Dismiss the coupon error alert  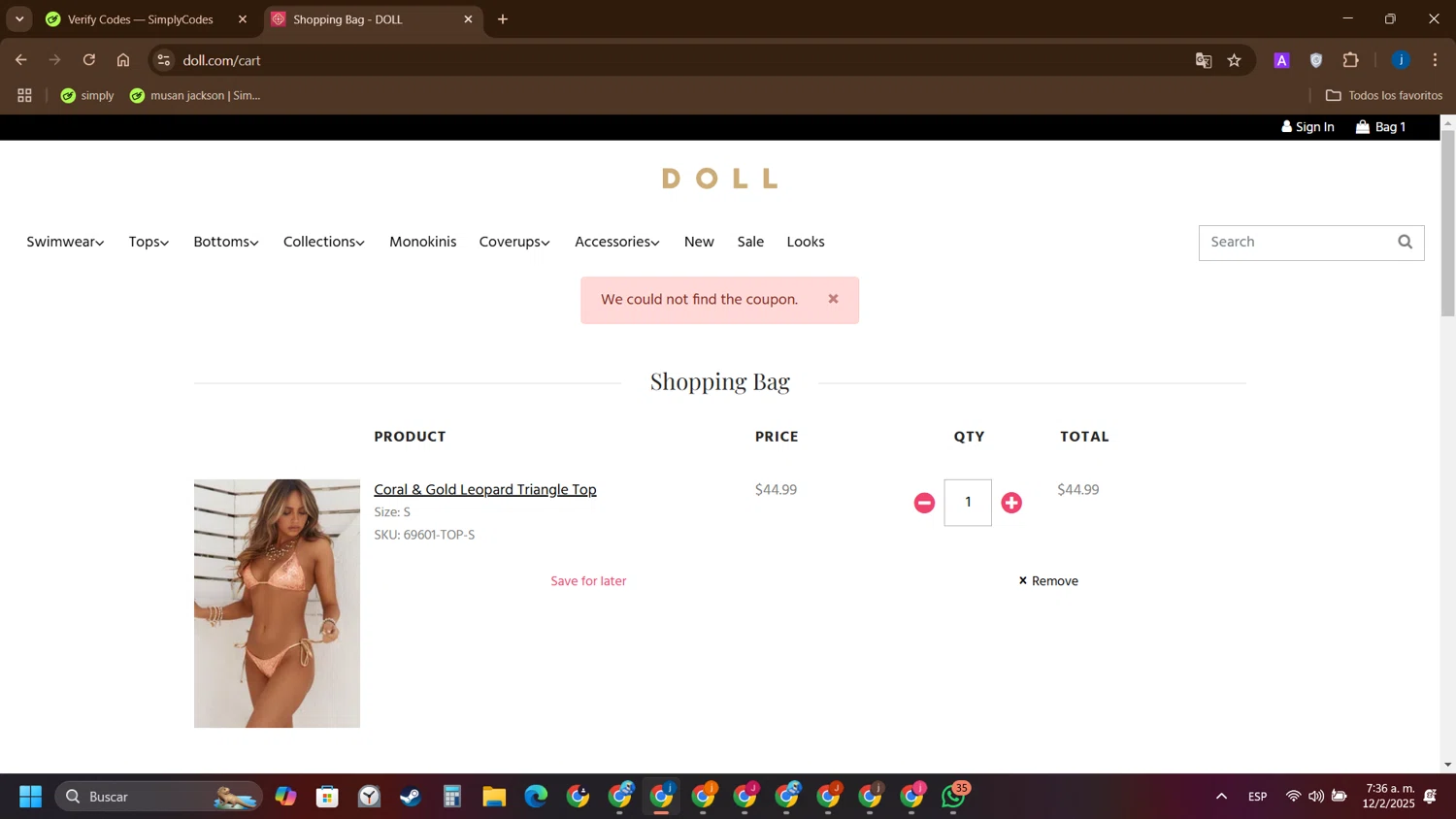[x=833, y=299]
